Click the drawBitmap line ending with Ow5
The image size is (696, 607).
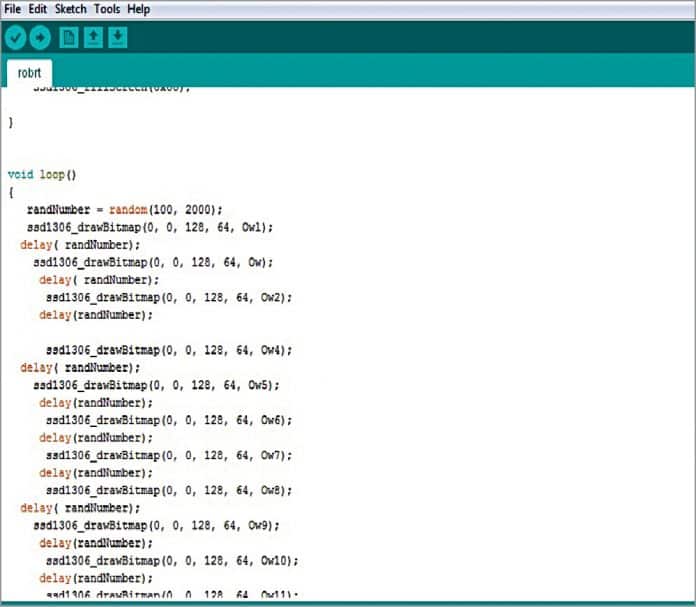pyautogui.click(x=156, y=385)
